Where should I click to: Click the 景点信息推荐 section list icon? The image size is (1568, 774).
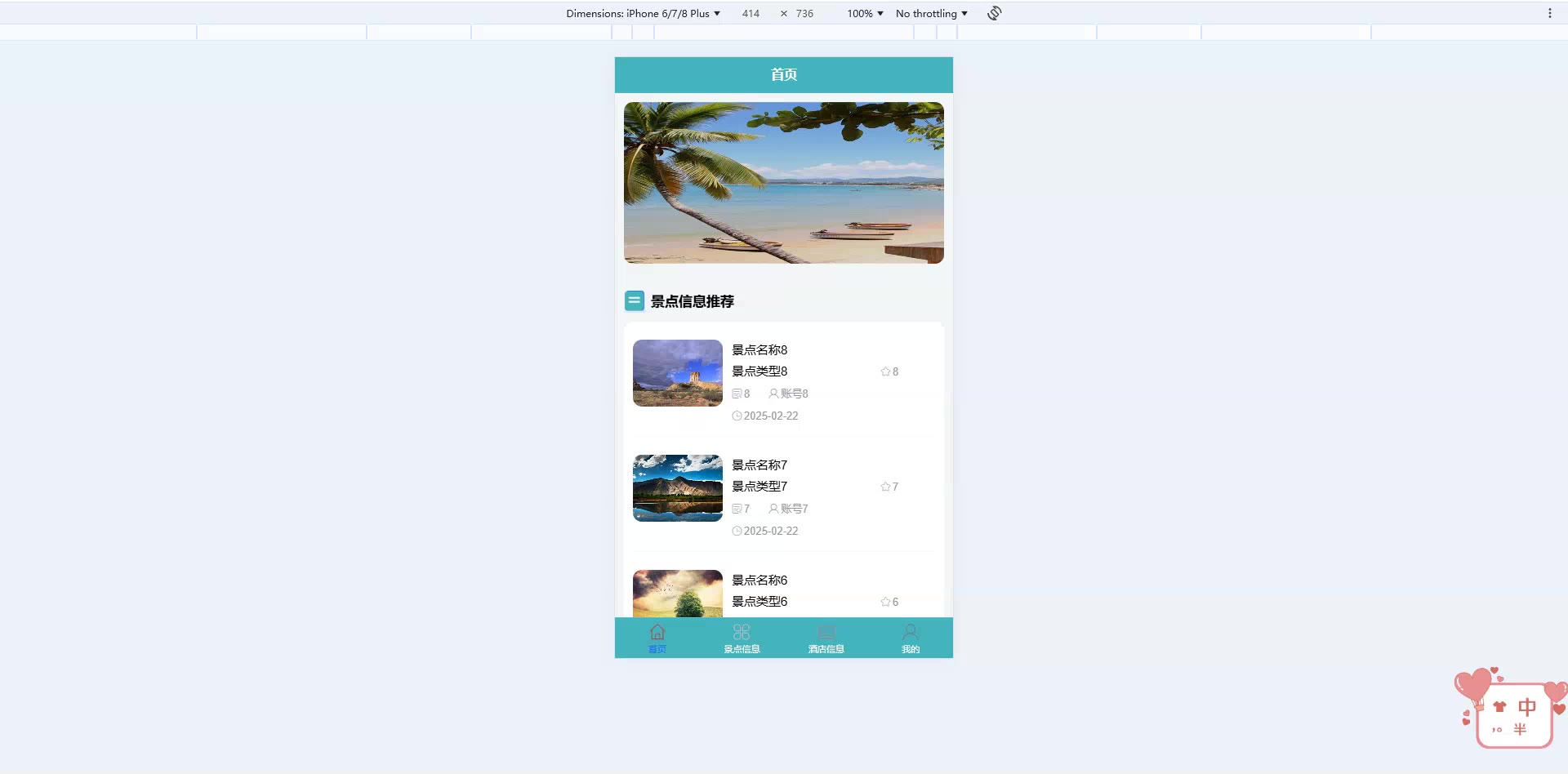click(635, 300)
